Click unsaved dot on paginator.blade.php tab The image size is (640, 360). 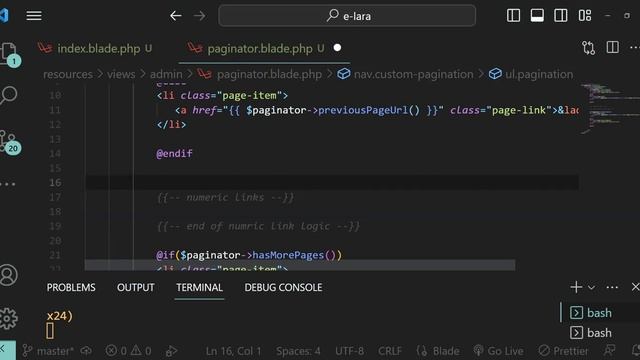[x=337, y=48]
